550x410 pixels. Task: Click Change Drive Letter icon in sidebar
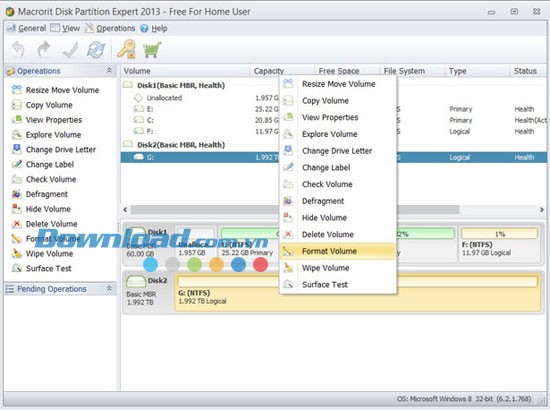16,149
